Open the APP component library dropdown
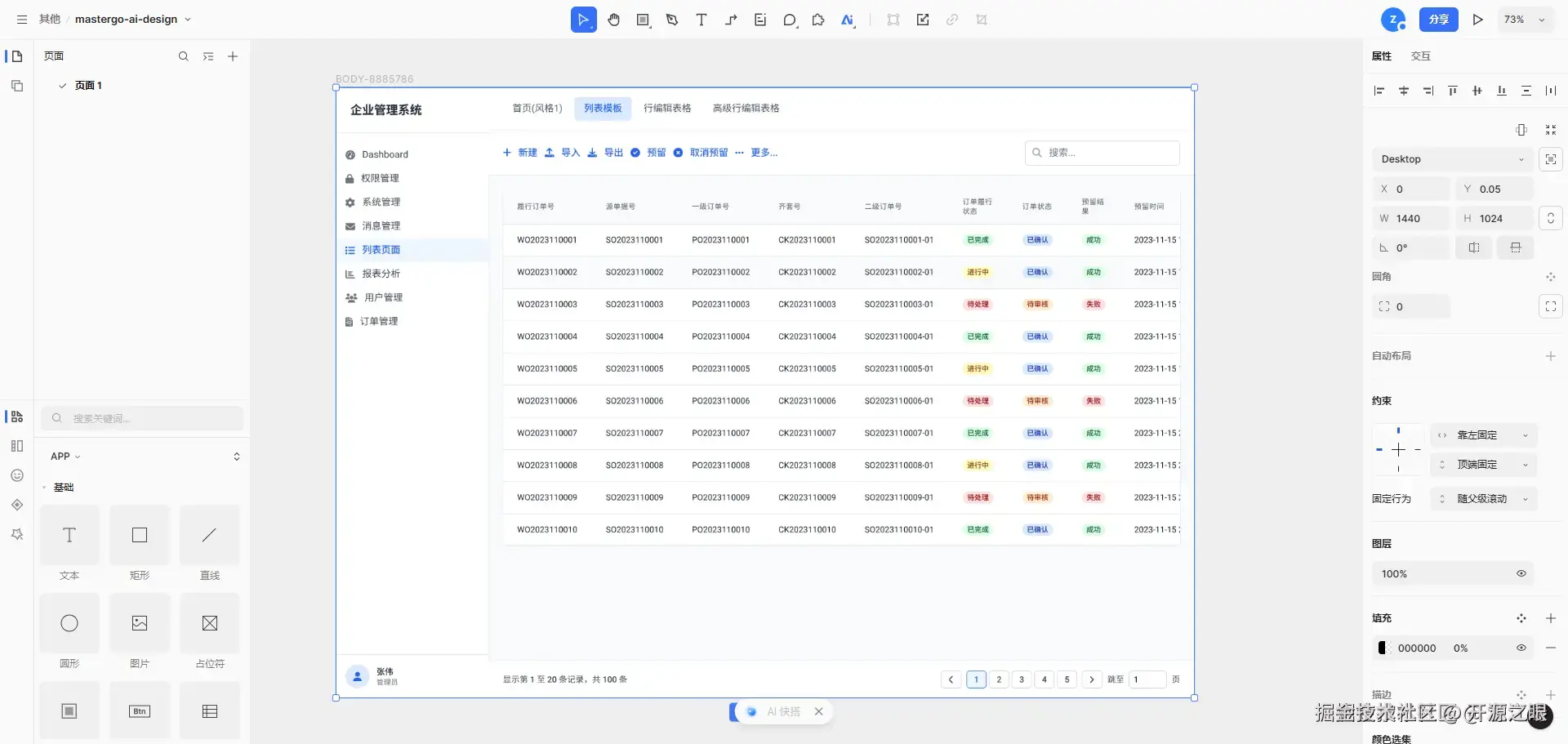This screenshot has height=744, width=1568. (x=65, y=457)
